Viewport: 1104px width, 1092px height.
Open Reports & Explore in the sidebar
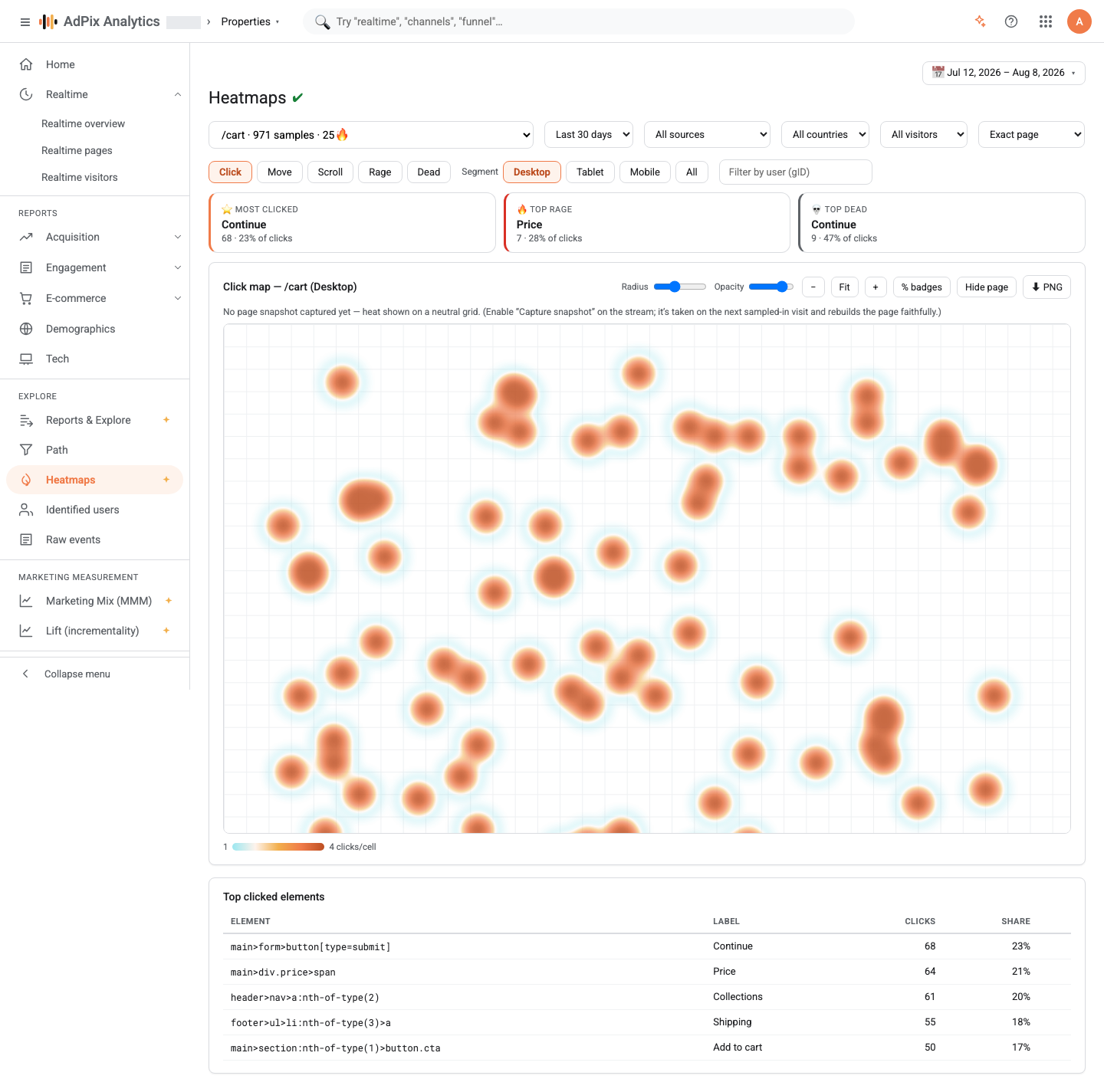click(94, 420)
